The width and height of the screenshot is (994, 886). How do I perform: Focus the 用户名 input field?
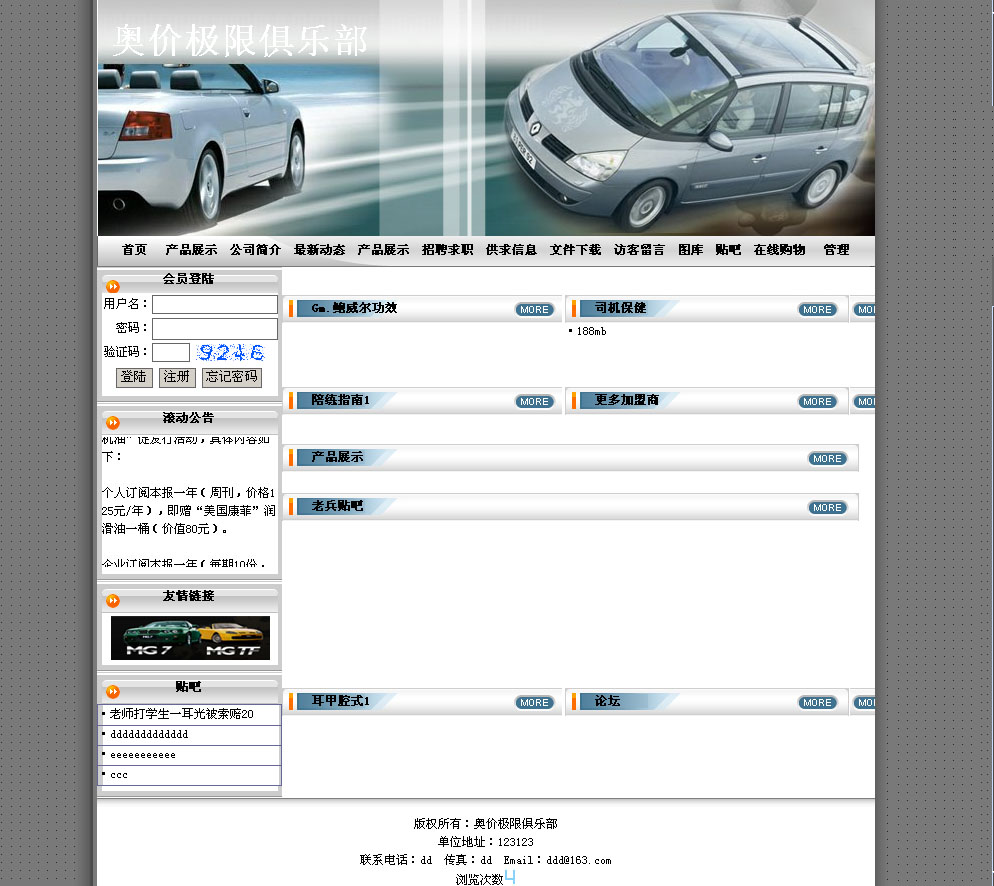point(215,304)
